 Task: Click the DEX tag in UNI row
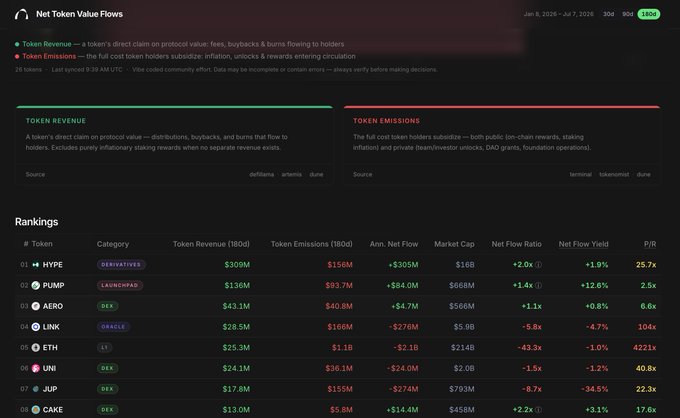point(107,368)
